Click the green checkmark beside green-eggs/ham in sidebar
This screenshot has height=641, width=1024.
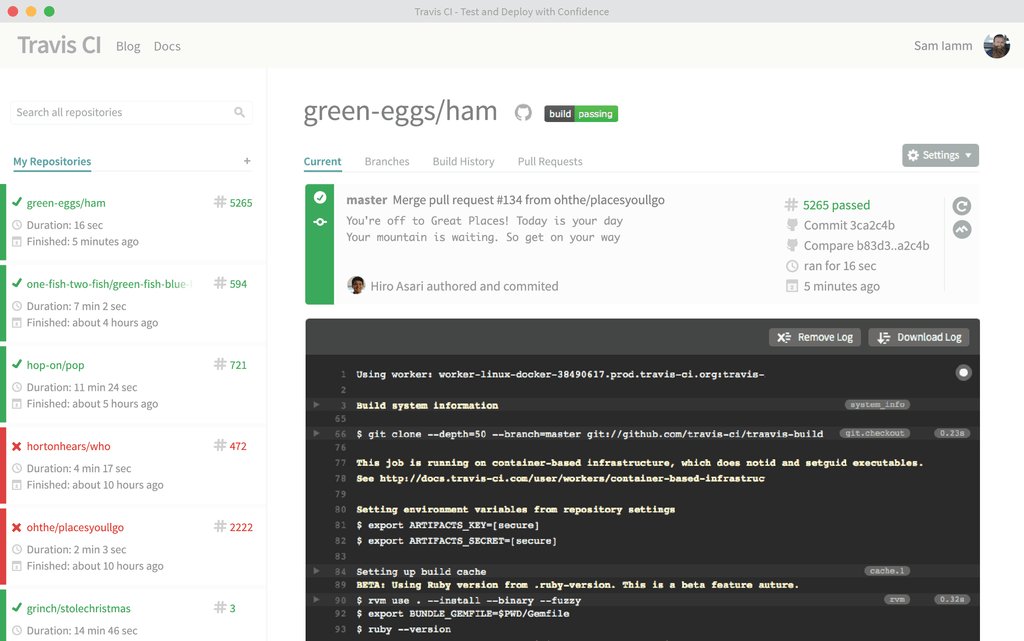(x=17, y=202)
